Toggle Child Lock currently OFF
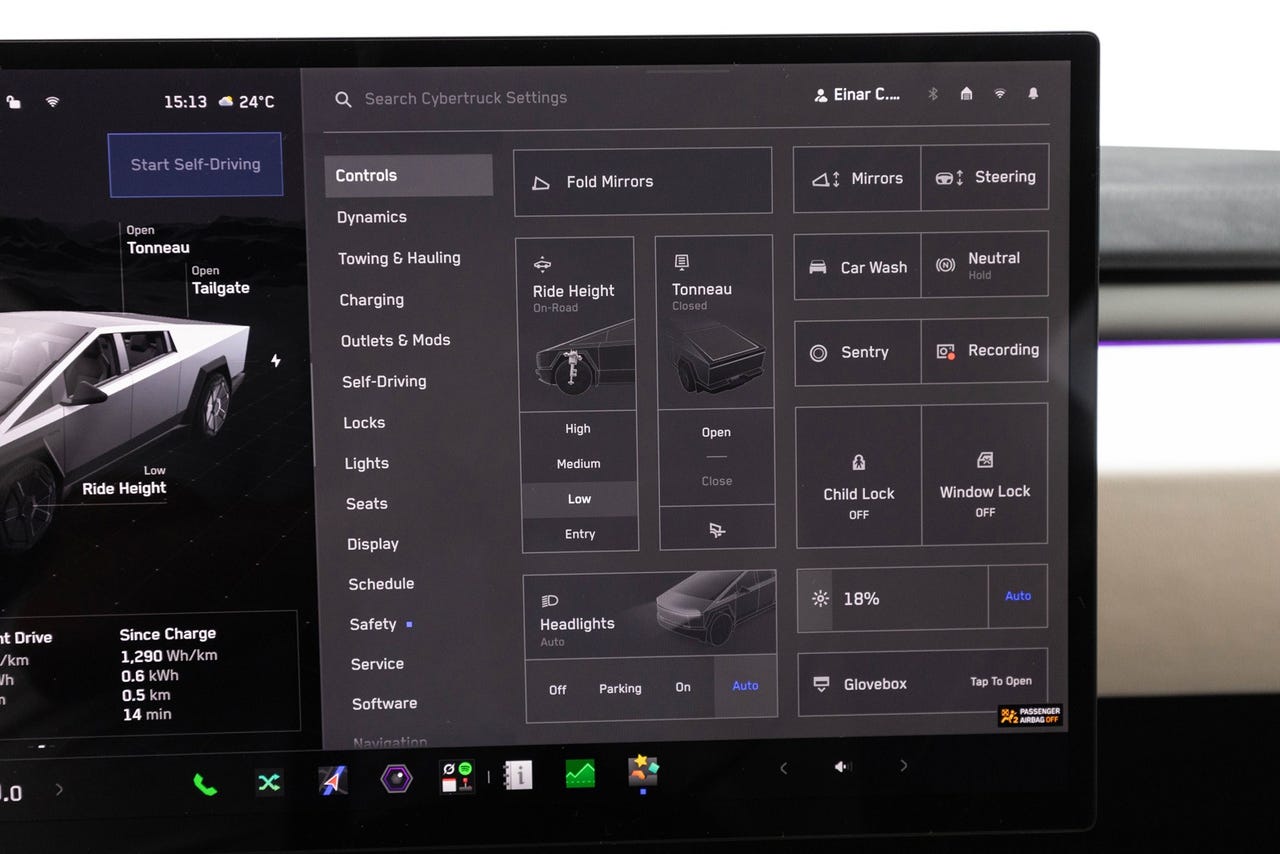This screenshot has height=854, width=1280. pyautogui.click(x=859, y=477)
